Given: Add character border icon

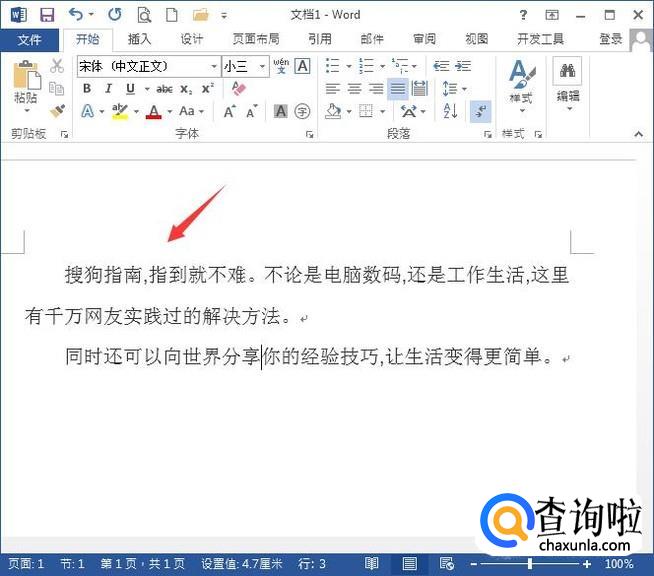Looking at the screenshot, I should (x=302, y=66).
